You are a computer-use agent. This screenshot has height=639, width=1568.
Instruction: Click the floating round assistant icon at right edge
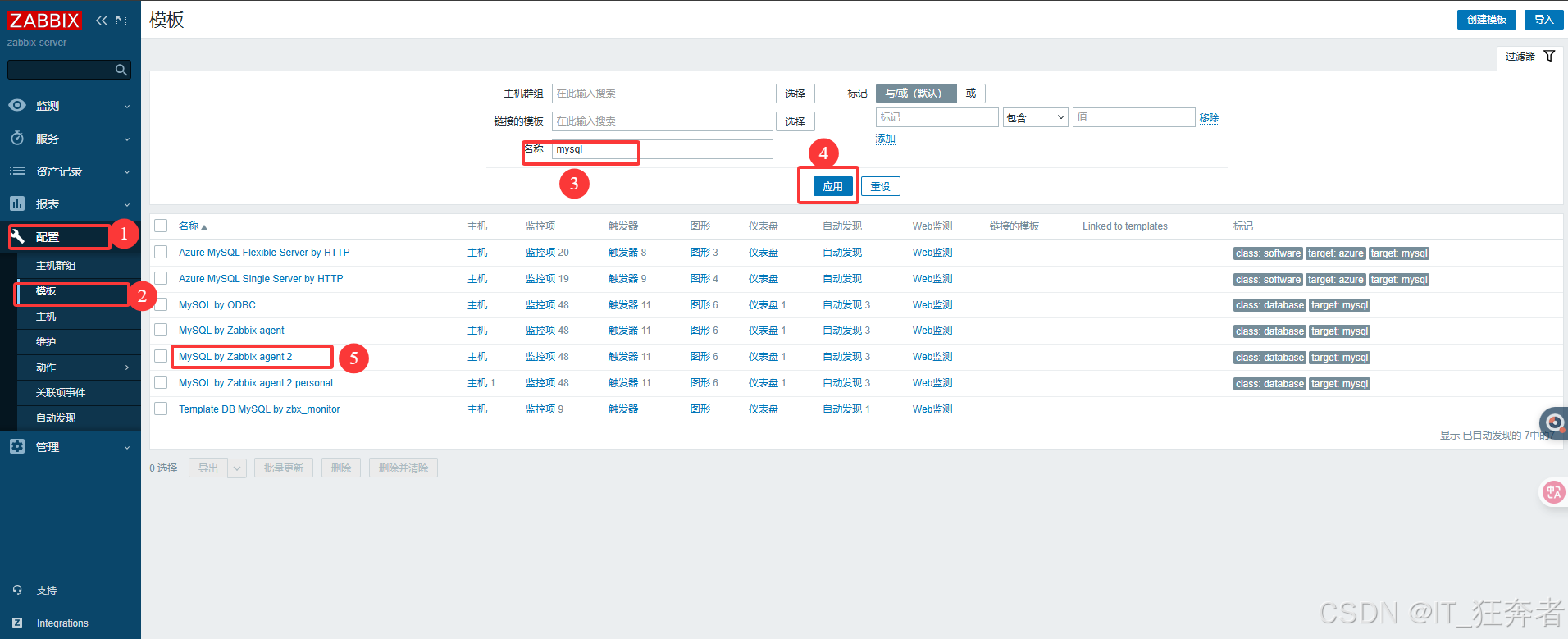tap(1555, 422)
